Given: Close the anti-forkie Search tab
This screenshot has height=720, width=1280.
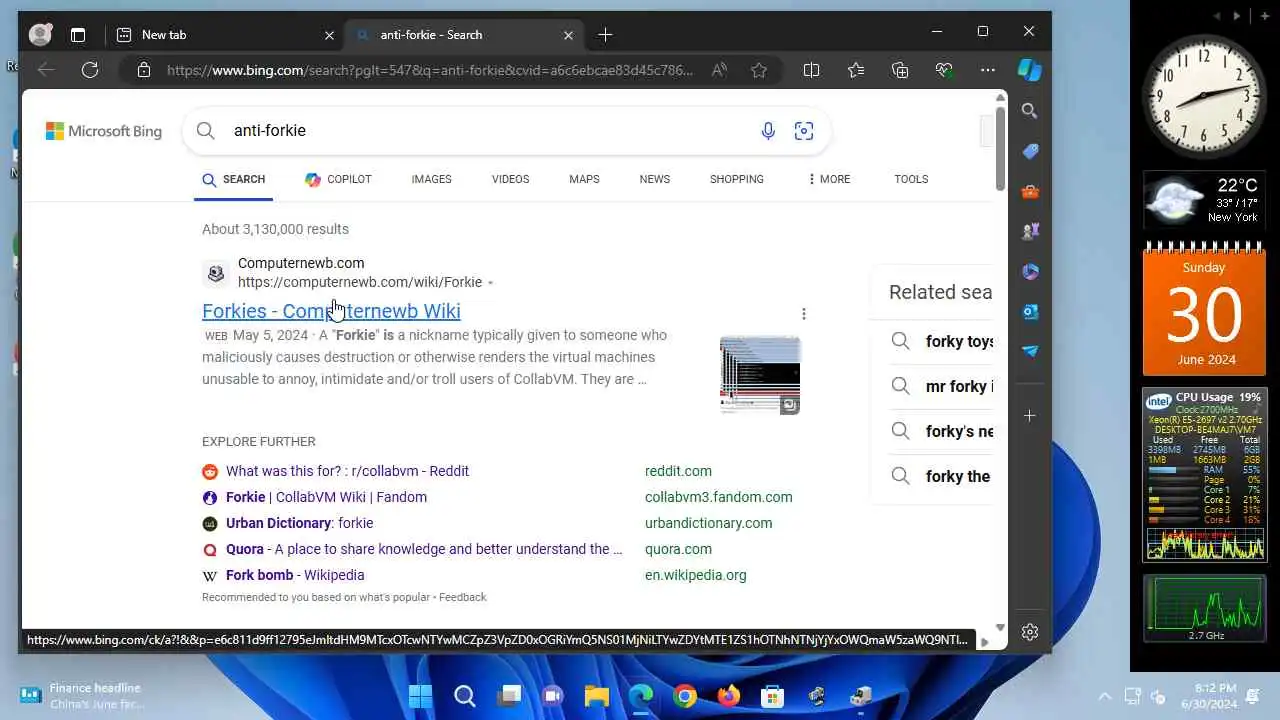Looking at the screenshot, I should pyautogui.click(x=568, y=35).
